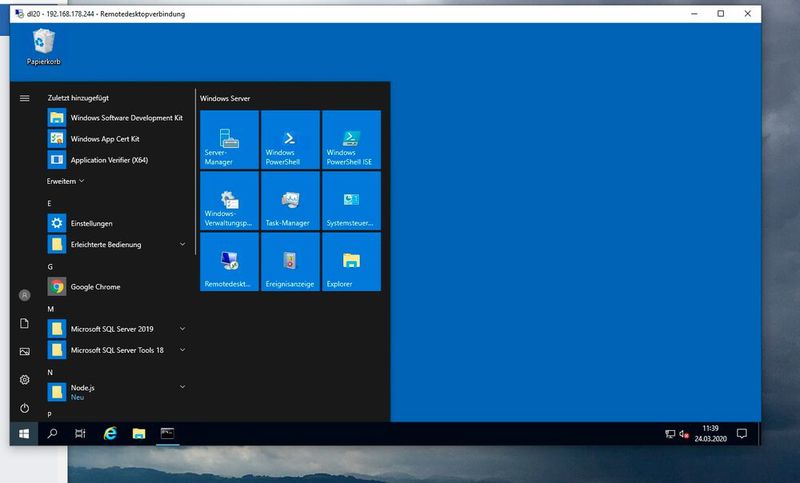Click the Power icon in Start sidebar
The height and width of the screenshot is (483, 800).
click(x=24, y=408)
